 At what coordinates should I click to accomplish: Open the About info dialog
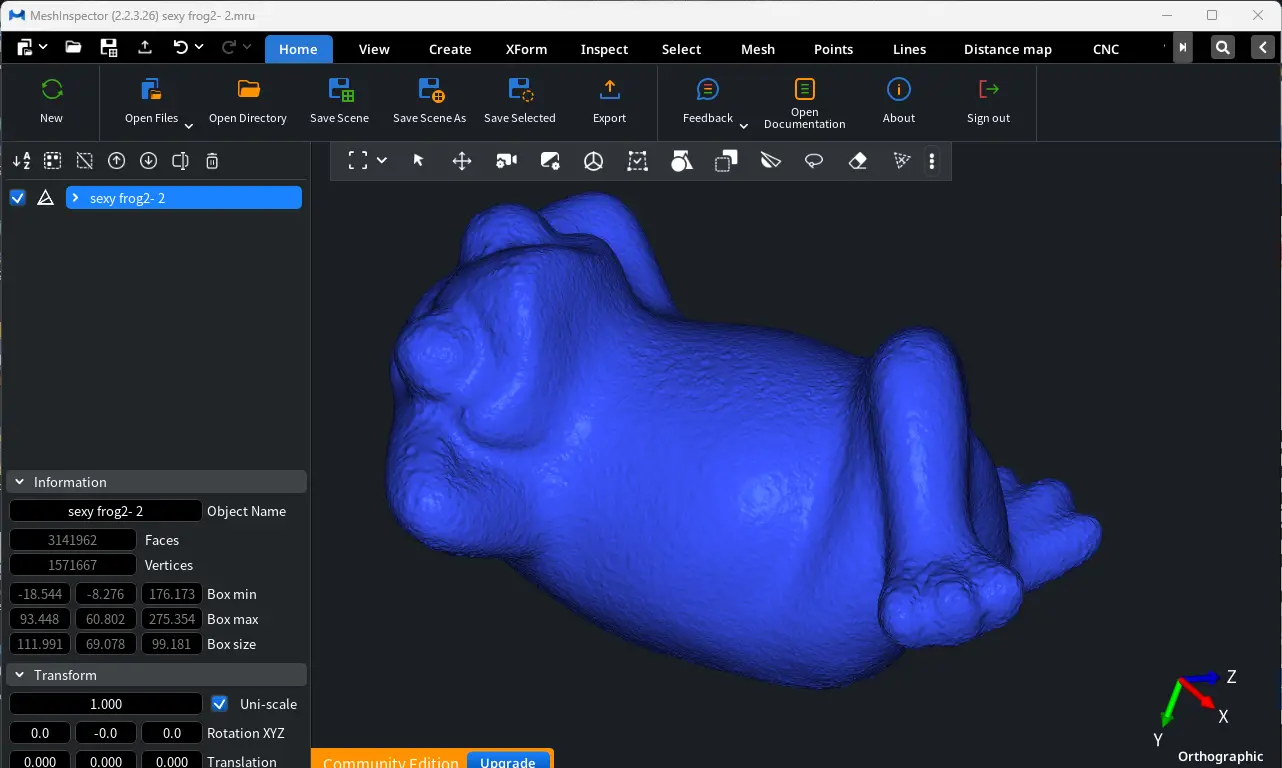(x=899, y=89)
